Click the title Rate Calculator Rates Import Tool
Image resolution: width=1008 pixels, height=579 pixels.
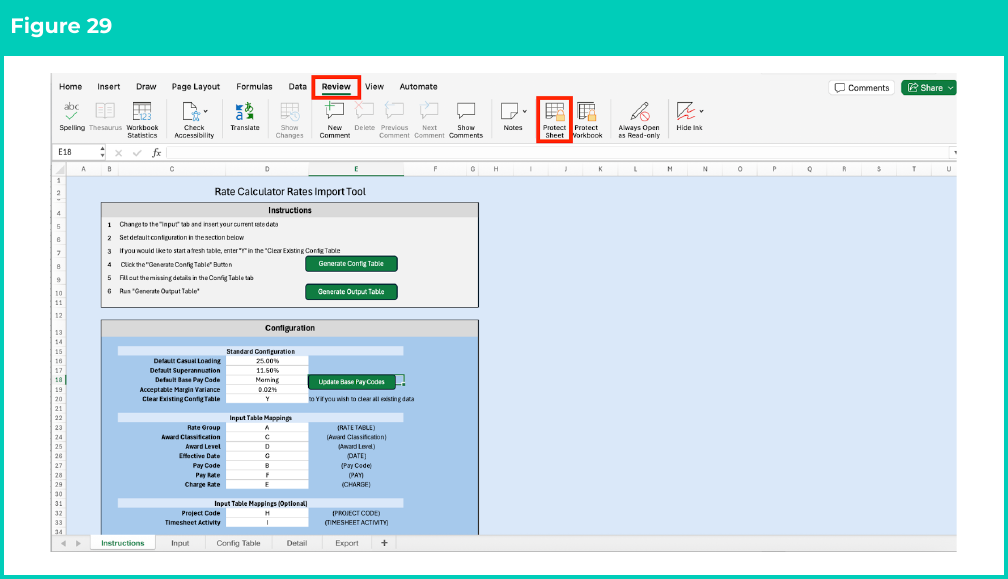point(290,192)
